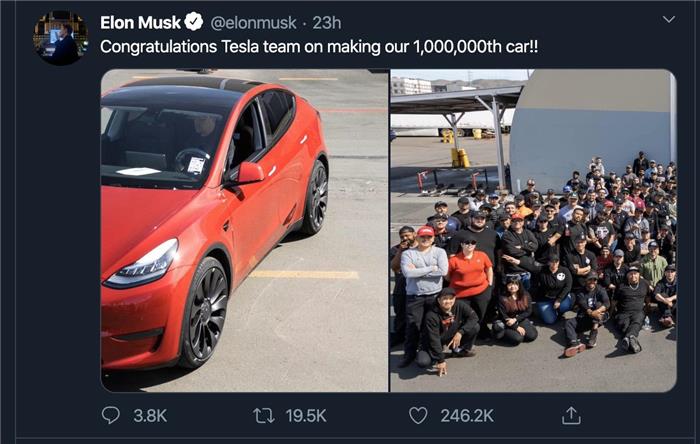The height and width of the screenshot is (444, 700).
Task: Click the share upload icon
Action: click(571, 415)
